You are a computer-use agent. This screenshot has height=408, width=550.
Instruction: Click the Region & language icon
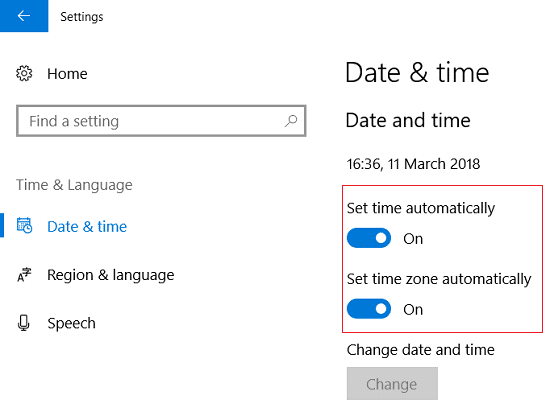pos(24,275)
